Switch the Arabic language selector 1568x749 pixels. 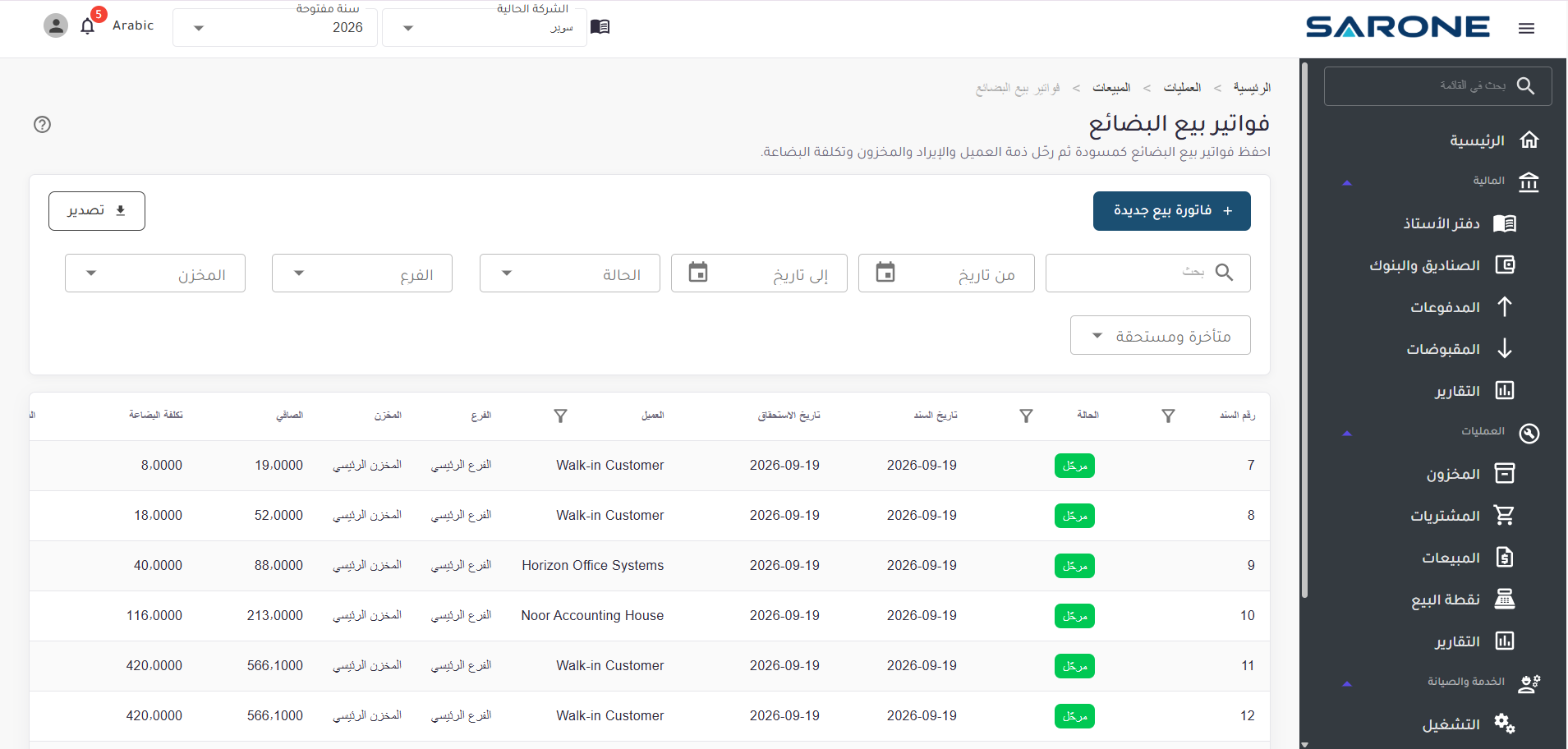coord(133,25)
